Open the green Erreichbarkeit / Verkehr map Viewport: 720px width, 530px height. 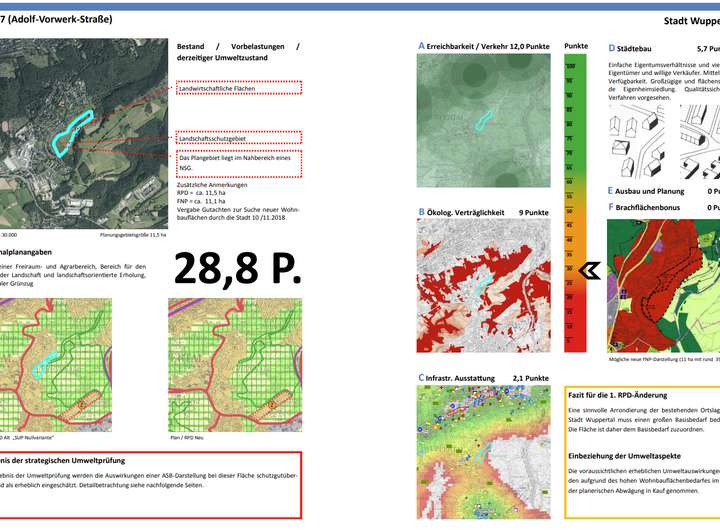tap(484, 120)
